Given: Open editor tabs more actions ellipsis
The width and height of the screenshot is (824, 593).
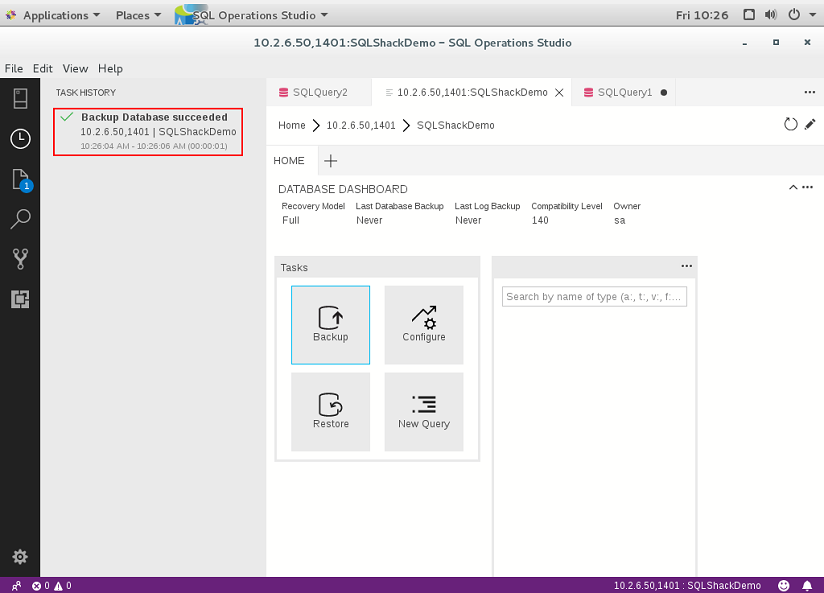Looking at the screenshot, I should click(x=809, y=93).
